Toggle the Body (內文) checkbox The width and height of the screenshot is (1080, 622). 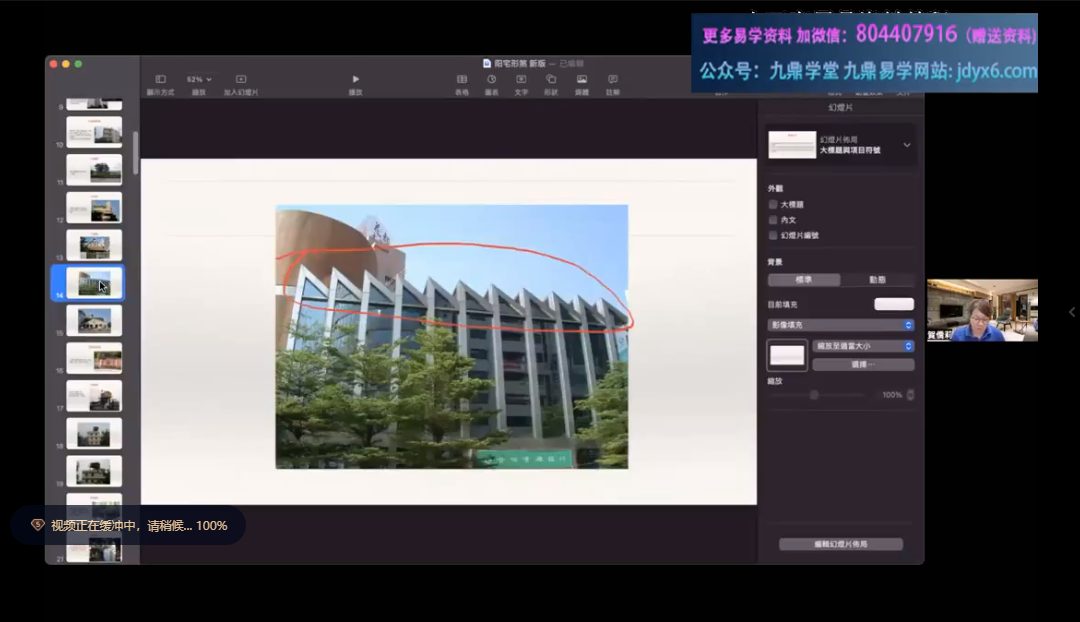773,219
